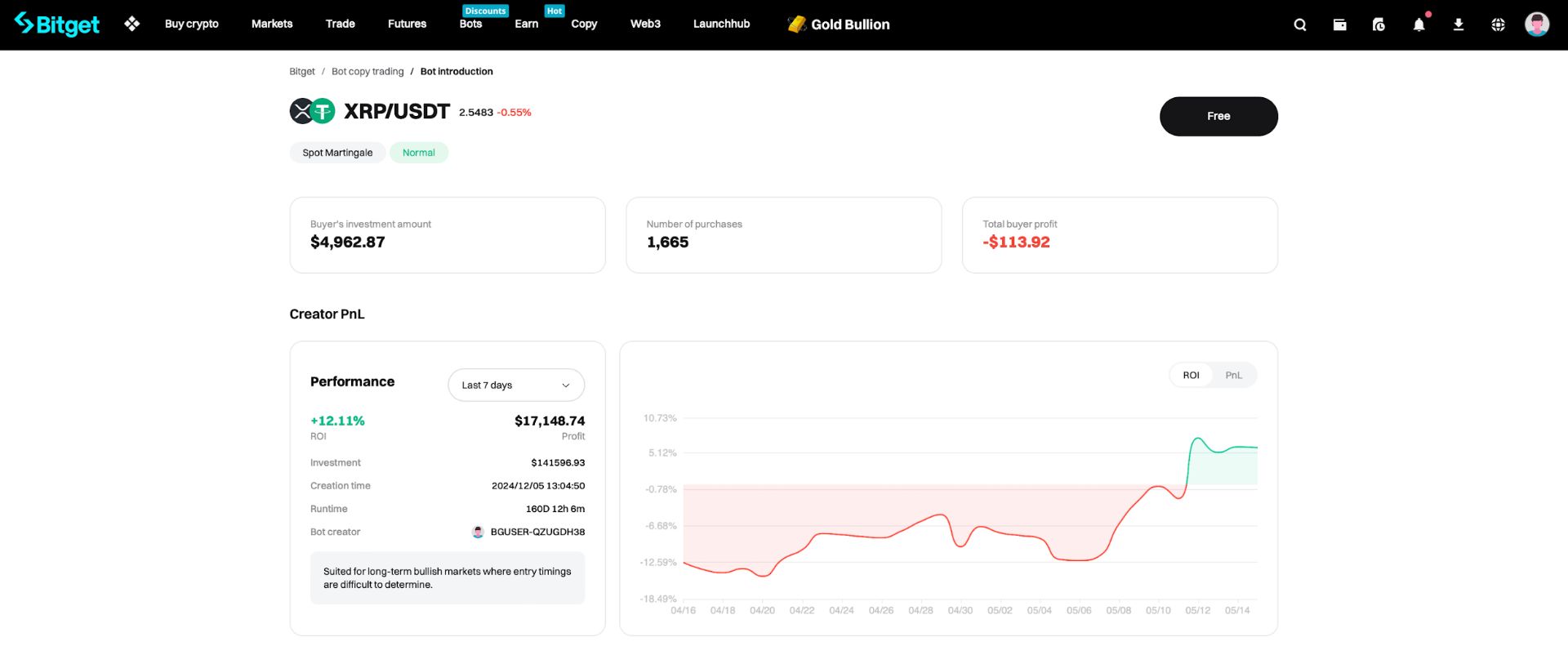Click the +12.11% ROI value

[x=337, y=421]
